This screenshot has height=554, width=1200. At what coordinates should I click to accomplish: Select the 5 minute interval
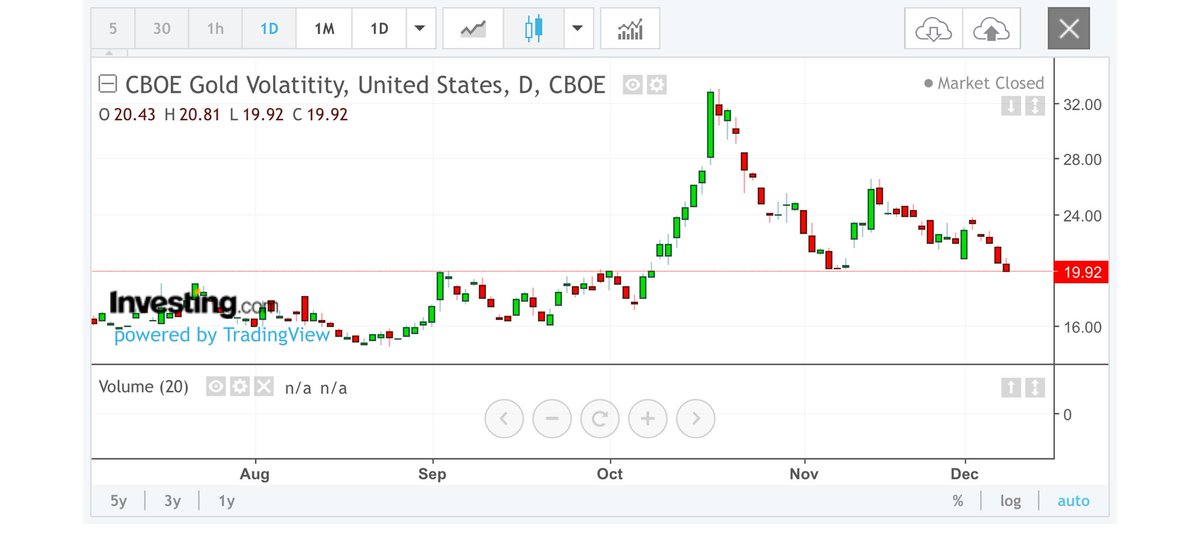click(112, 29)
